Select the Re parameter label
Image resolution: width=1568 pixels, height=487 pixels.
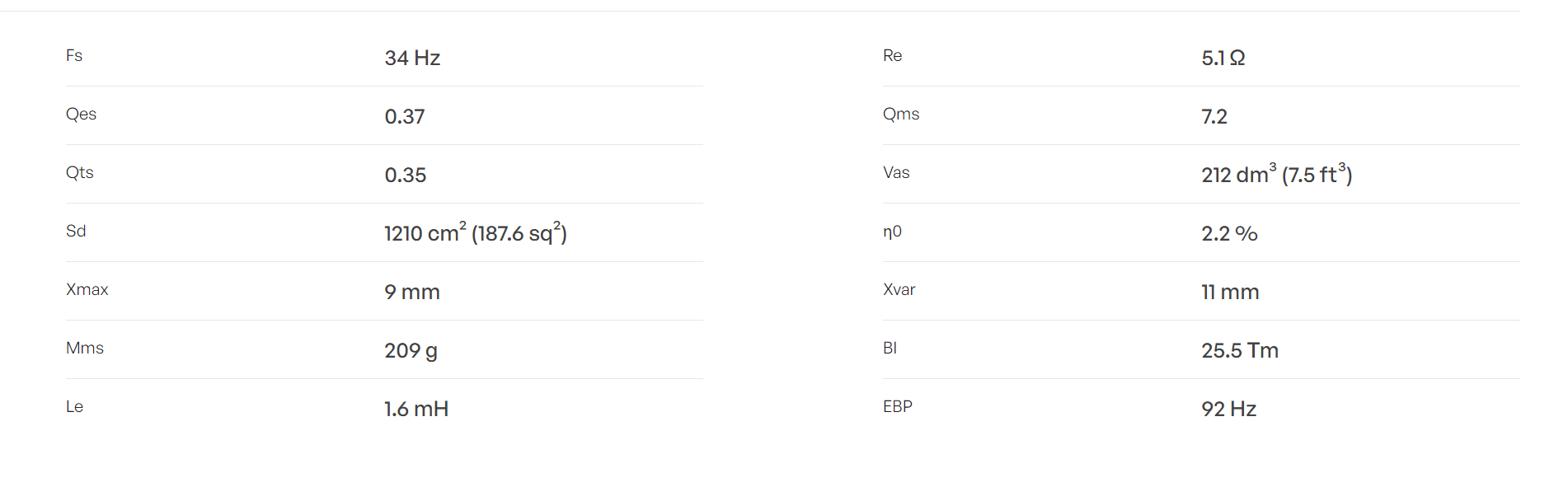tap(893, 55)
